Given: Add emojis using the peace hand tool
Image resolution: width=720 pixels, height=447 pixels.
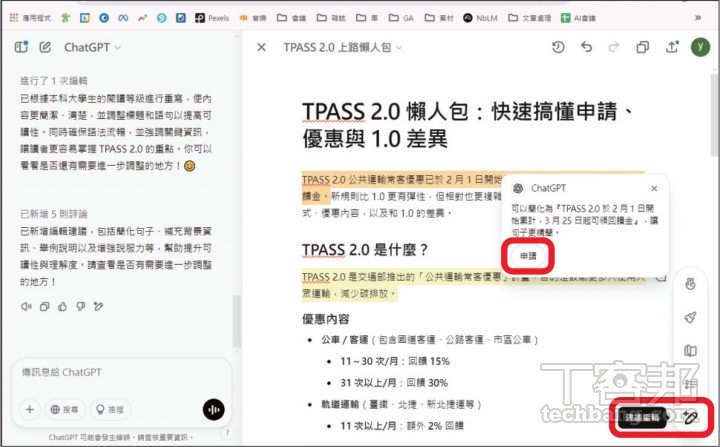Looking at the screenshot, I should [x=690, y=284].
